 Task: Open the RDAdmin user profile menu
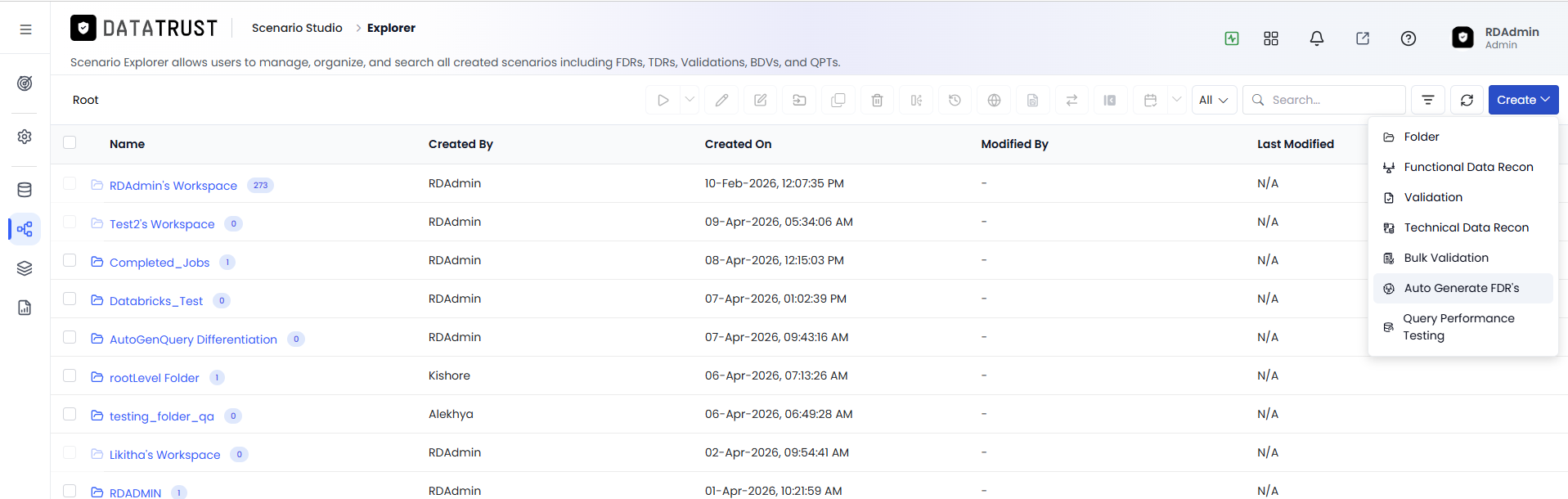[x=1496, y=38]
